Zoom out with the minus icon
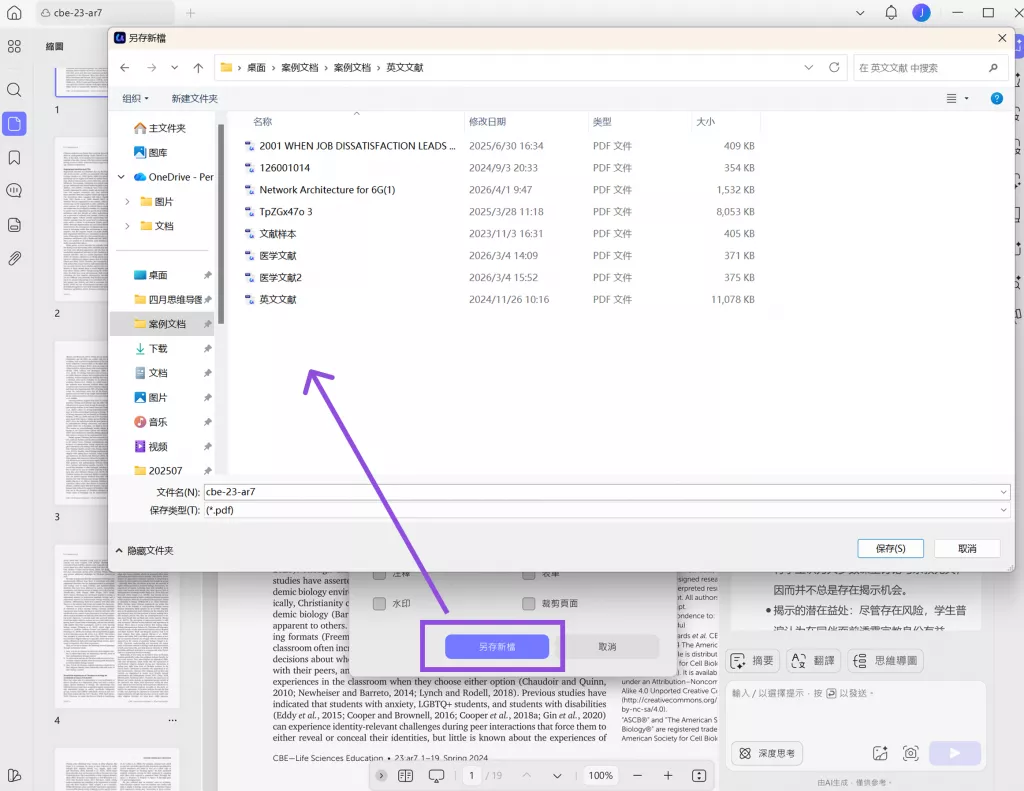 click(637, 775)
